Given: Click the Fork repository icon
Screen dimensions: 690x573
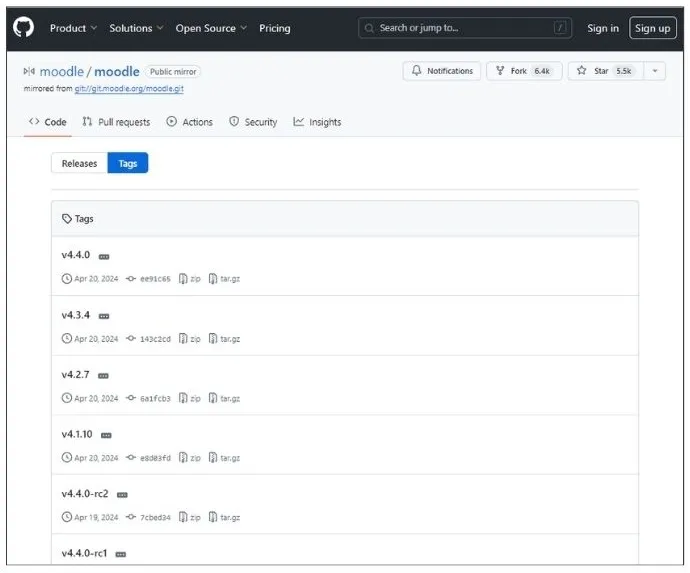Looking at the screenshot, I should 500,71.
